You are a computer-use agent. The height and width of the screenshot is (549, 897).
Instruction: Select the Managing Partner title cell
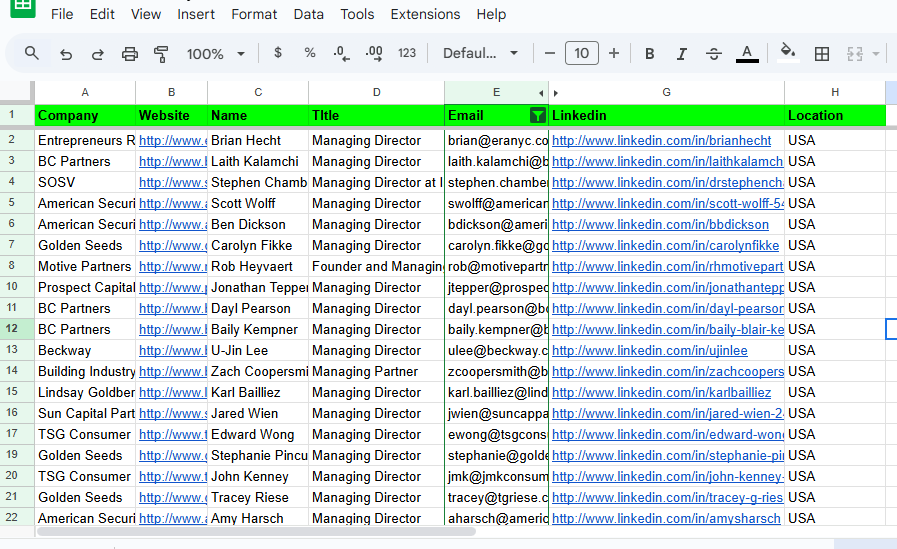coord(376,372)
